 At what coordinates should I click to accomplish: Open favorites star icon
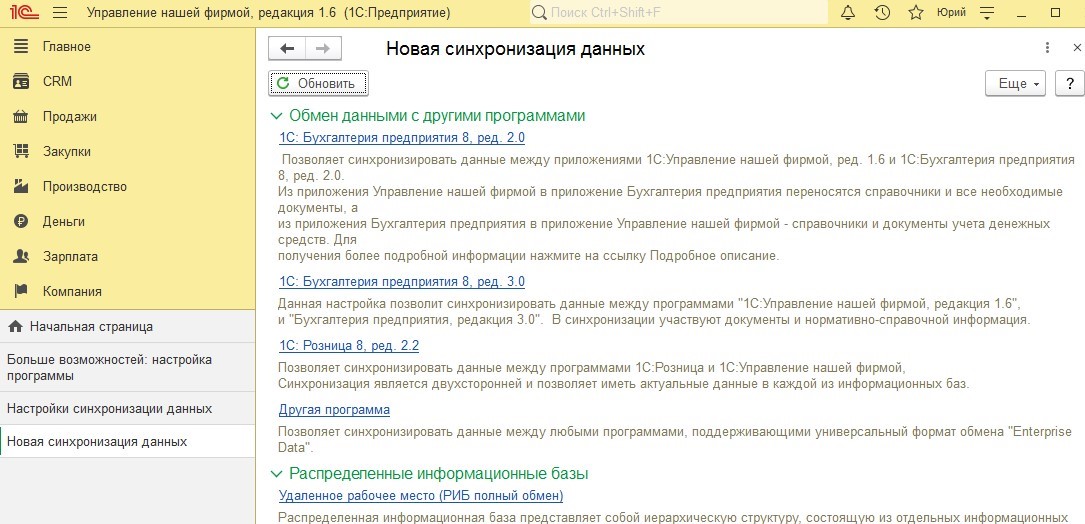click(915, 13)
